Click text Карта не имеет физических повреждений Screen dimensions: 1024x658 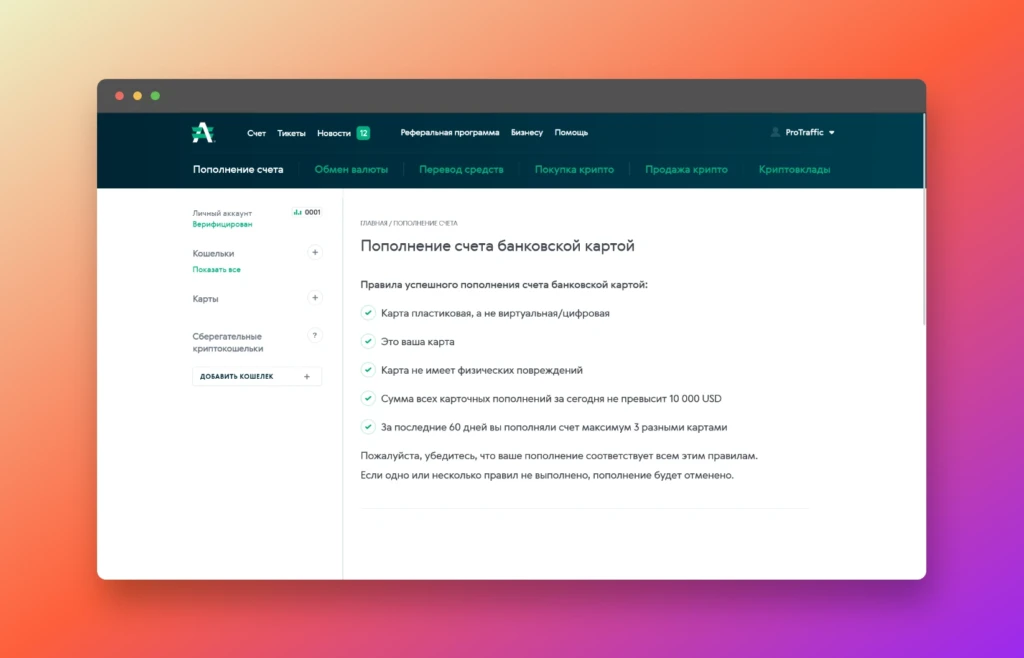pyautogui.click(x=482, y=370)
